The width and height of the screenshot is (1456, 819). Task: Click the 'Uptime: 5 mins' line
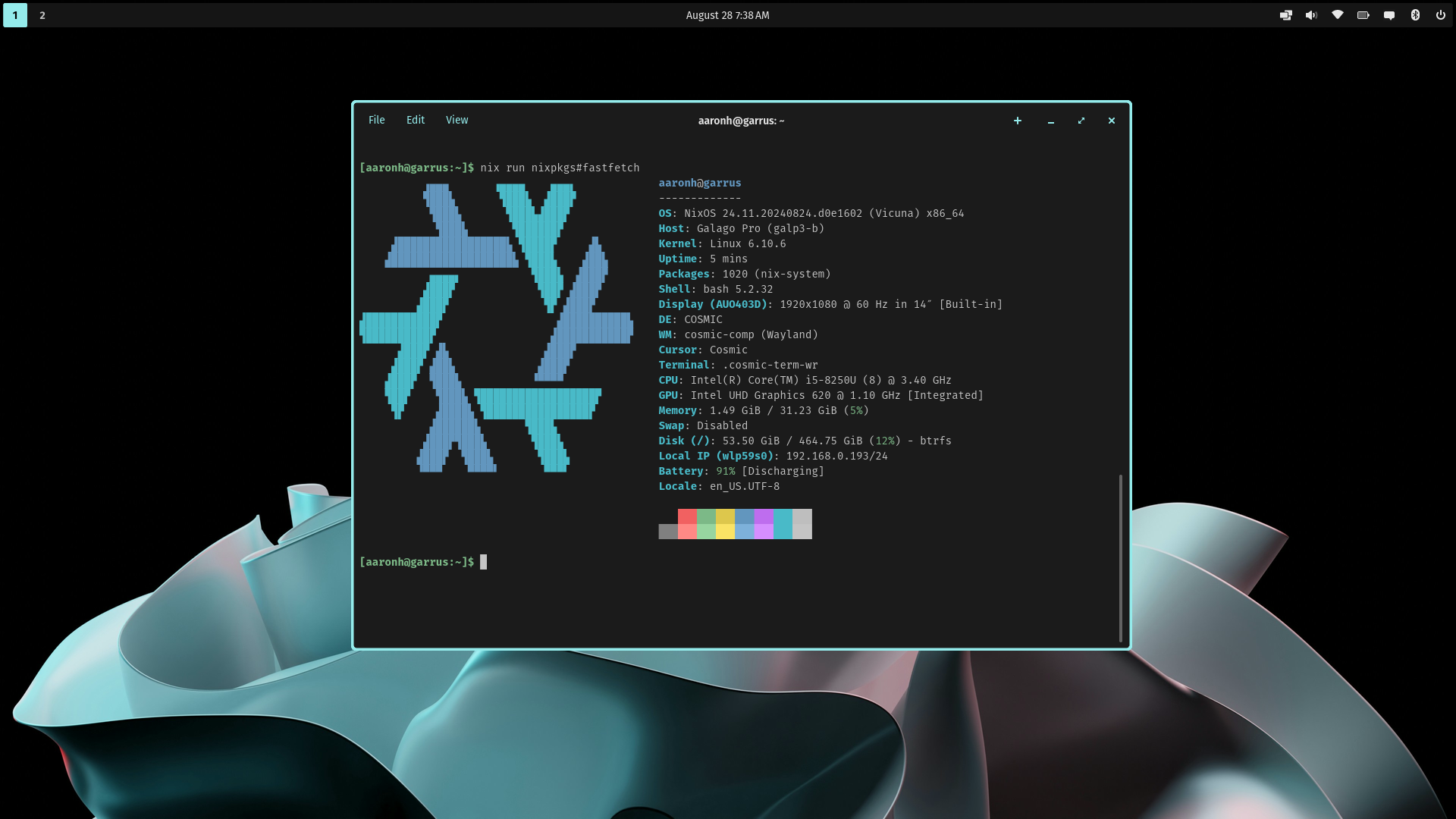(703, 259)
